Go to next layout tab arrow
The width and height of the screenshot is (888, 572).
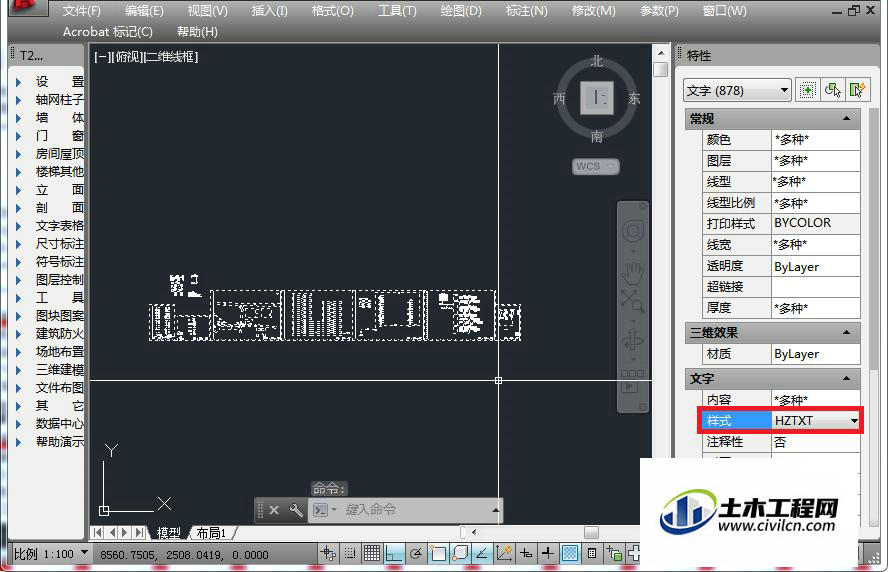(125, 532)
